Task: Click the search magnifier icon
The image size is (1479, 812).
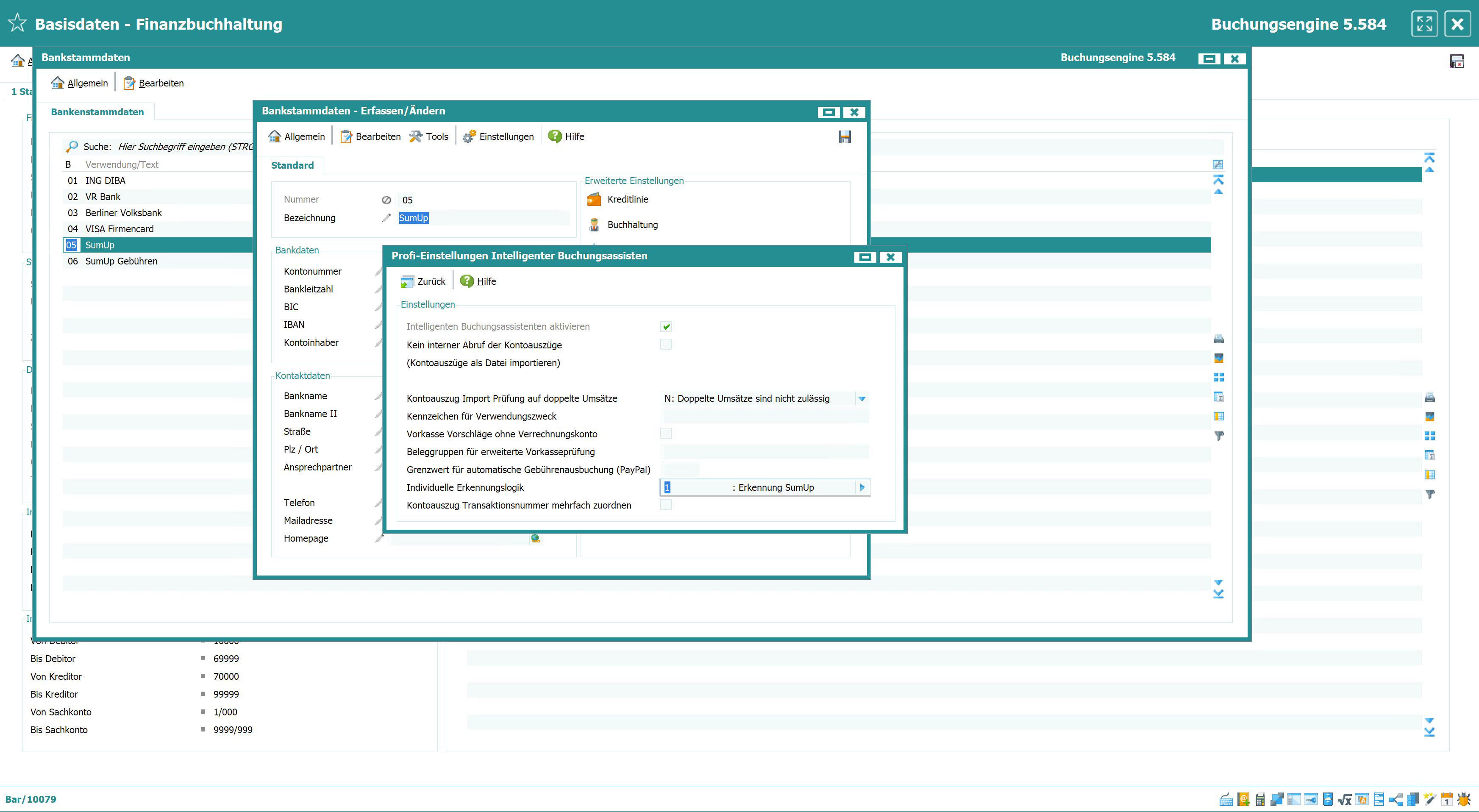Action: click(x=72, y=147)
